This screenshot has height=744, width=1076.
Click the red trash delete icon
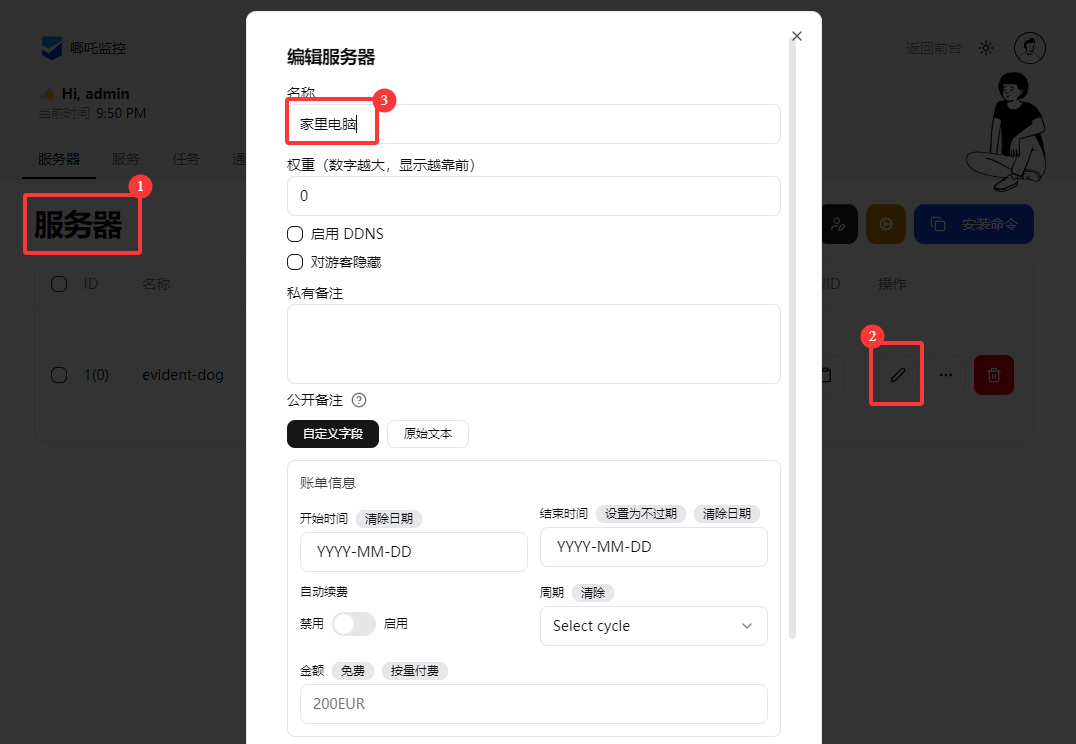tap(994, 375)
